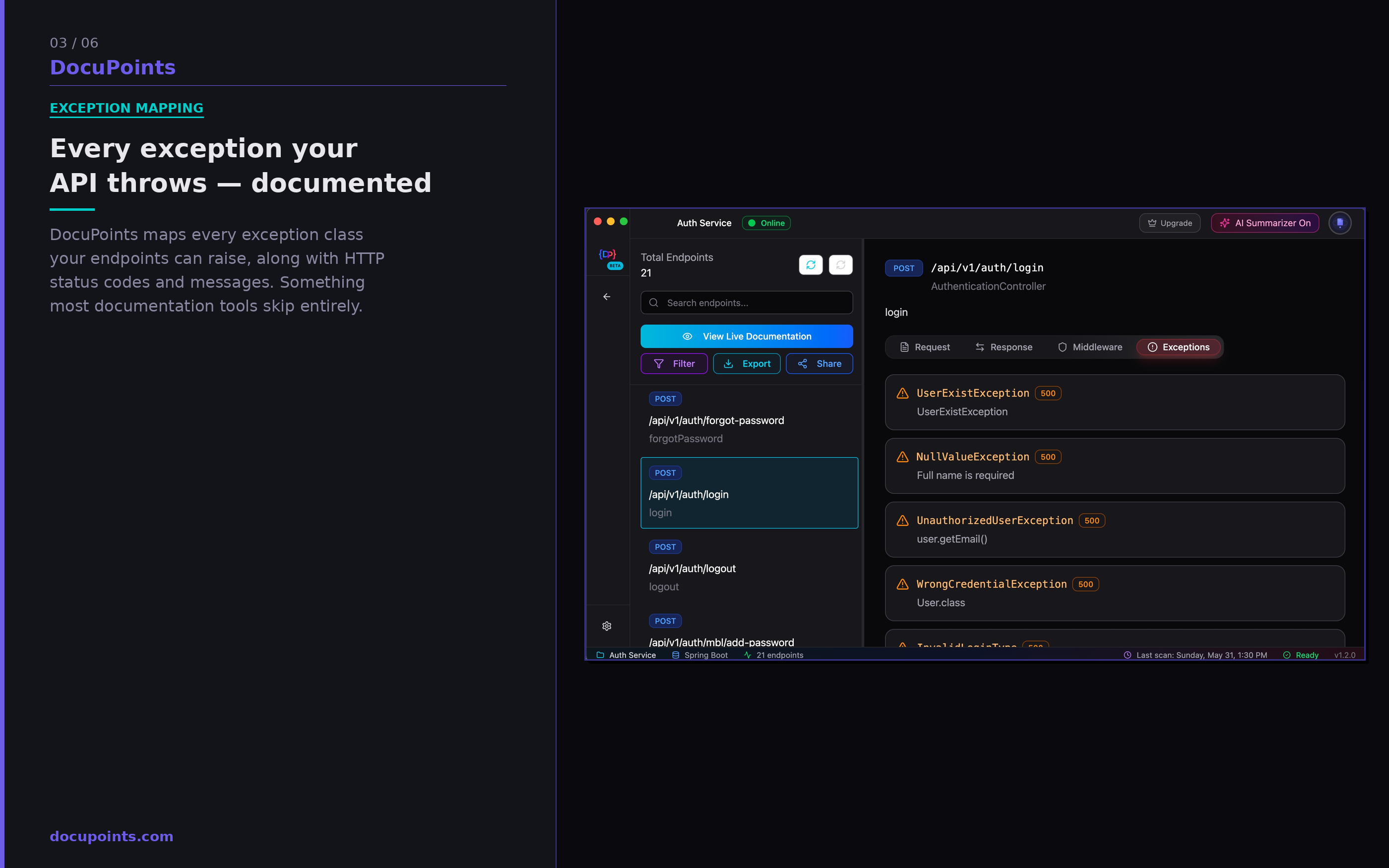This screenshot has height=868, width=1389.
Task: Click warning icon beside NullValueException
Action: click(902, 457)
